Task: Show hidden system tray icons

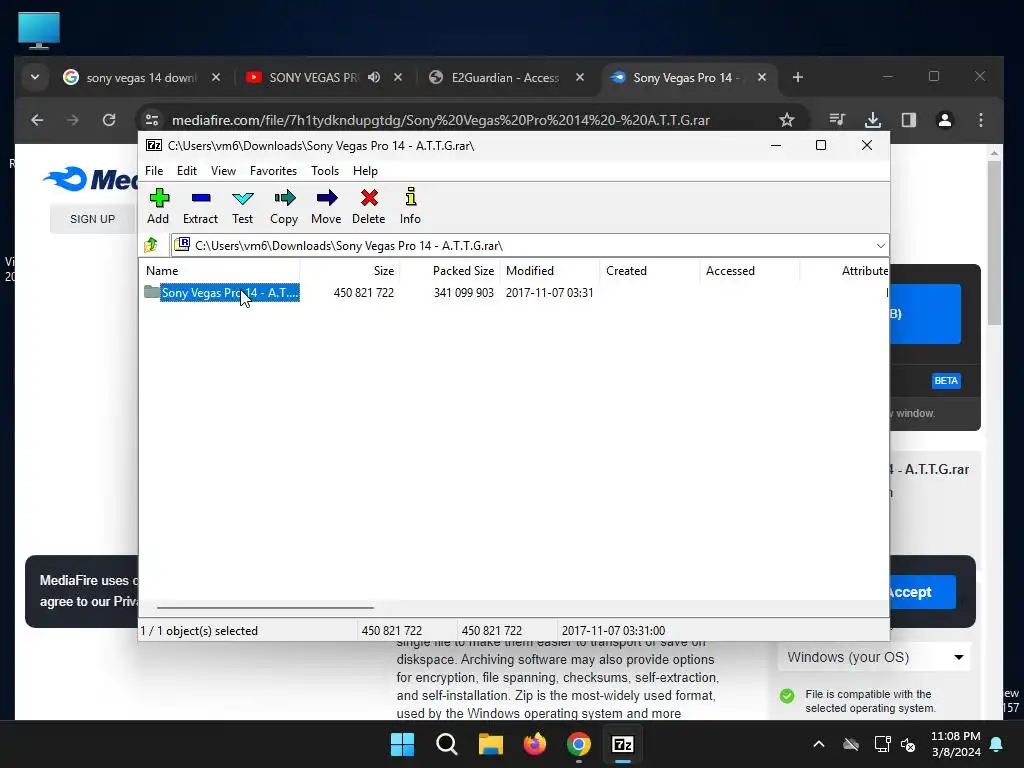Action: click(818, 744)
